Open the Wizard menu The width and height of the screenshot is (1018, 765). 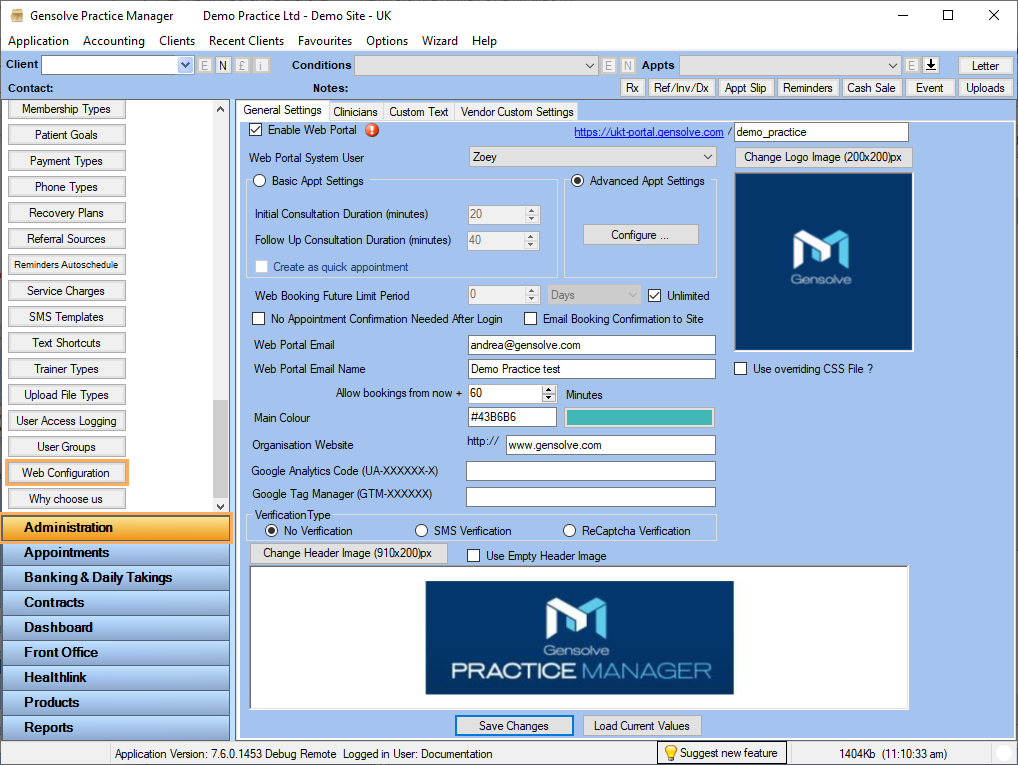point(440,41)
